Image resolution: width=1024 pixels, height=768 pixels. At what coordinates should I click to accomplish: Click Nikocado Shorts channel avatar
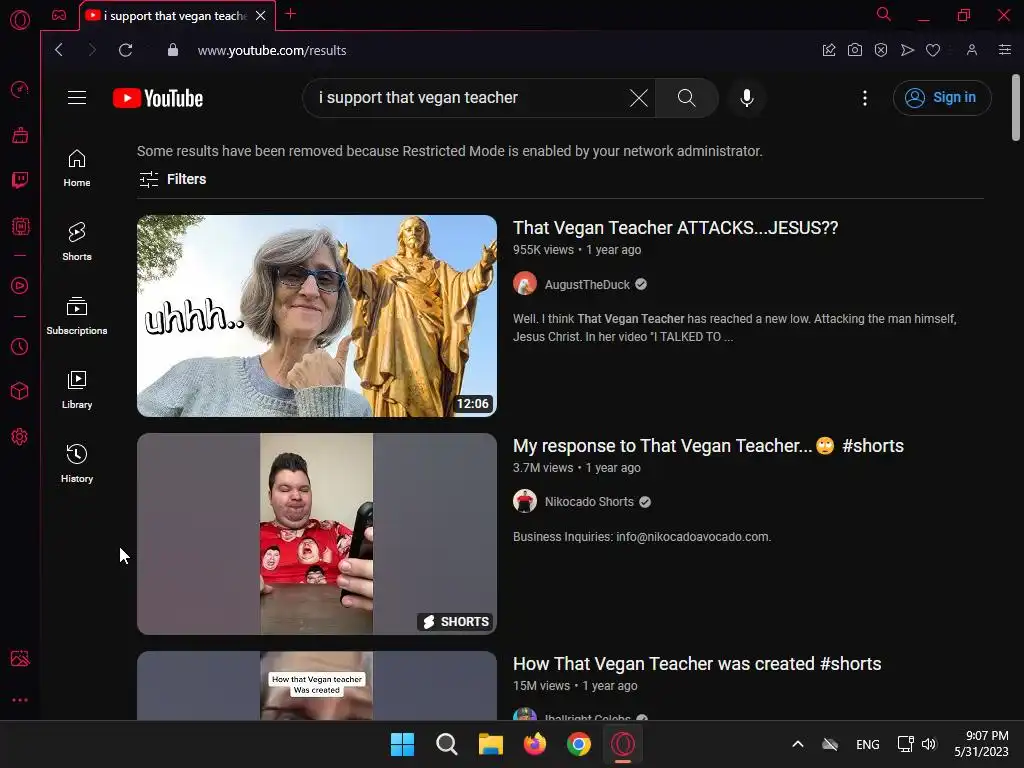524,502
